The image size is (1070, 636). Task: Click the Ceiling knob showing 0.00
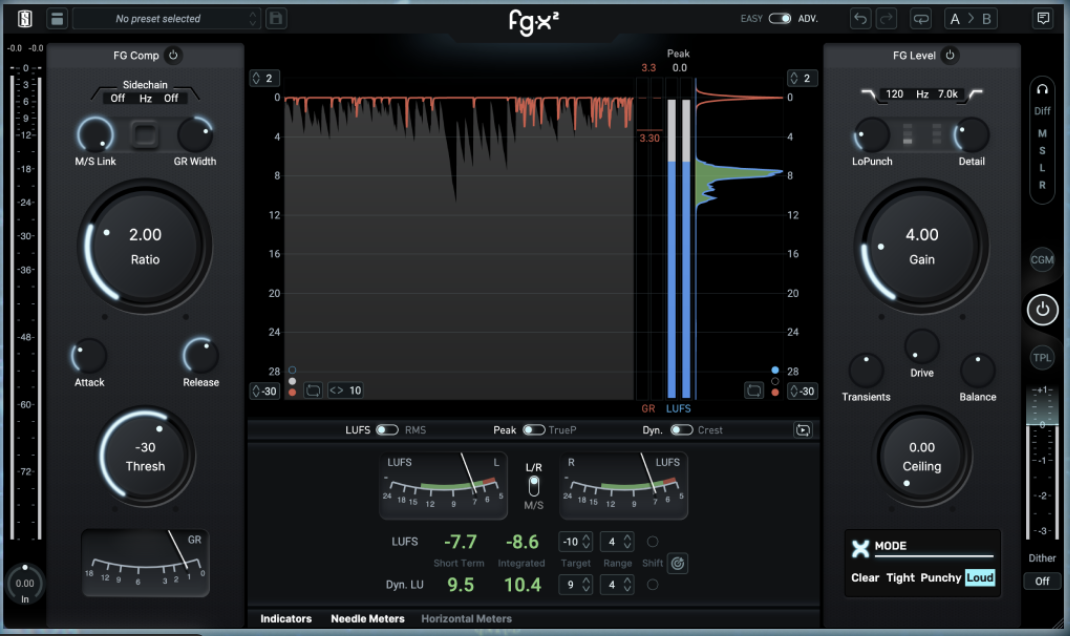922,456
